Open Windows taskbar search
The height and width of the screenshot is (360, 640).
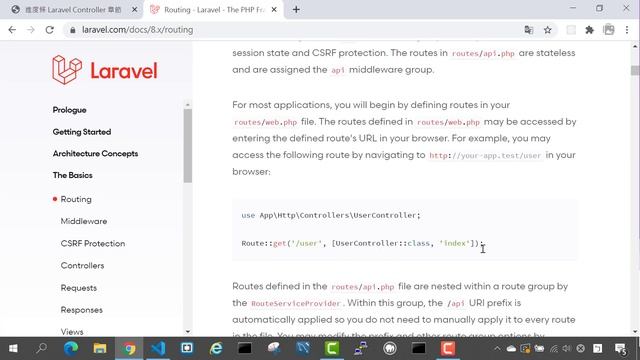[x=41, y=349]
